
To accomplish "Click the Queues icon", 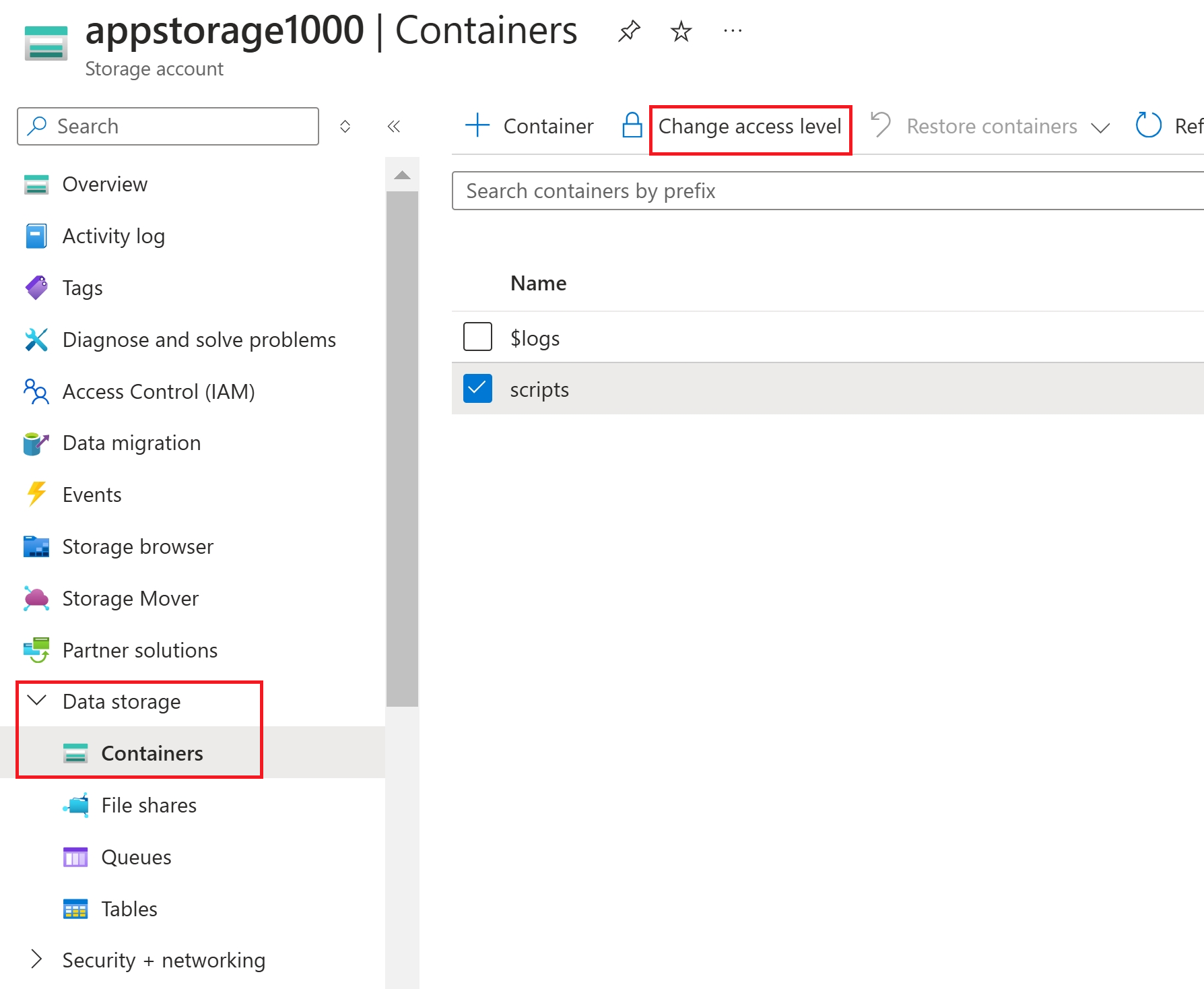I will pos(75,856).
